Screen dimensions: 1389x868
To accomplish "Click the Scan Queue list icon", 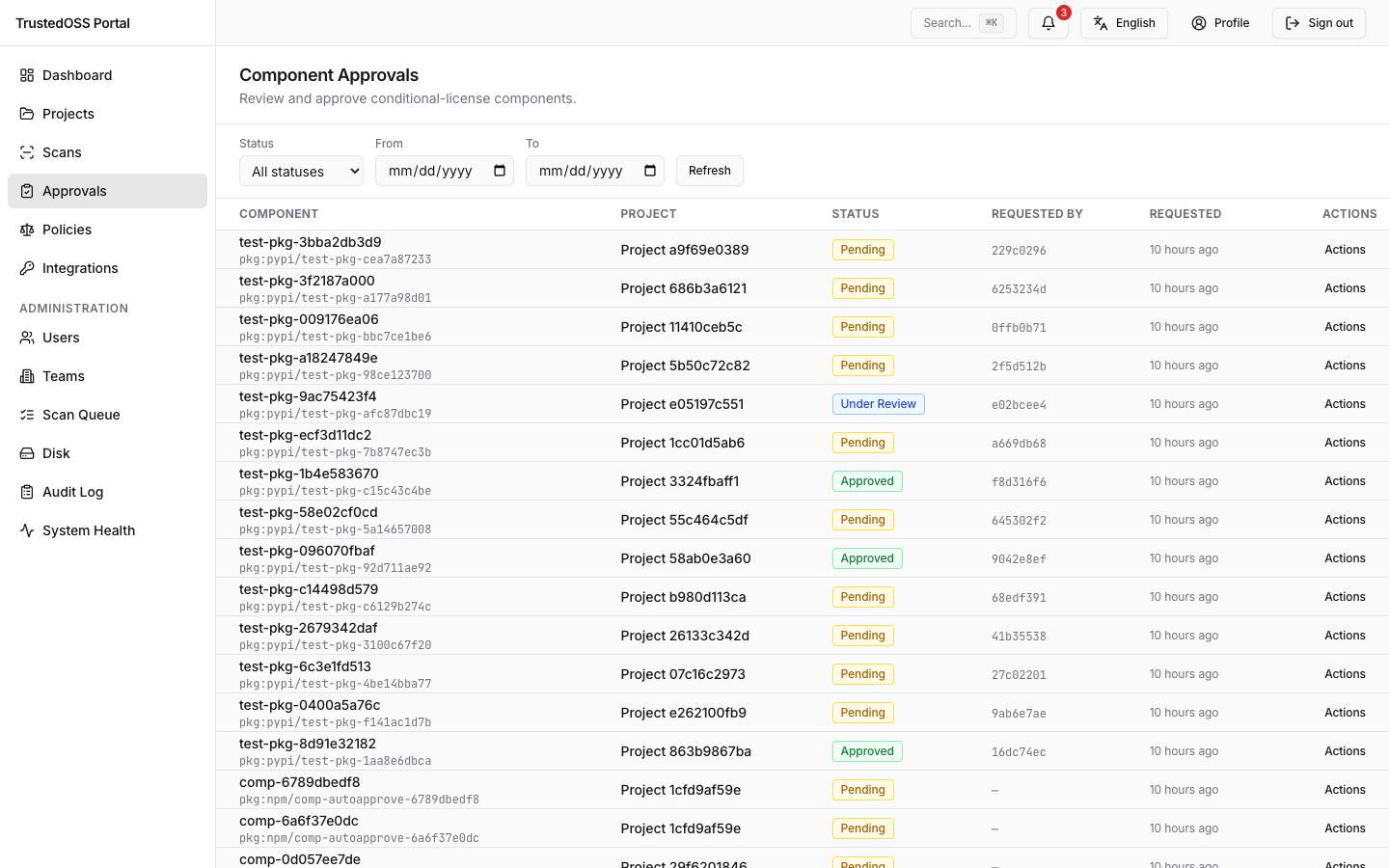I will 27,415.
